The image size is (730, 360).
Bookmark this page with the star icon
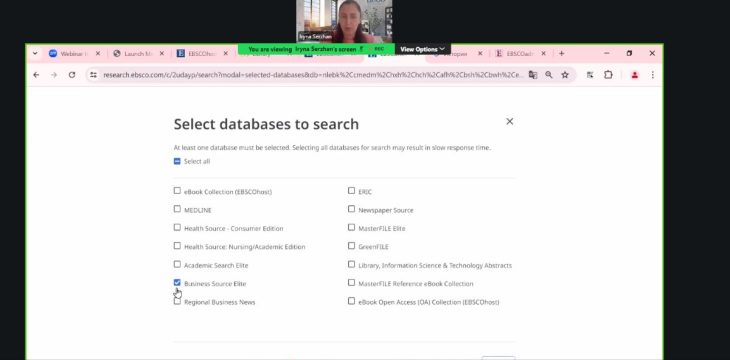[x=565, y=75]
